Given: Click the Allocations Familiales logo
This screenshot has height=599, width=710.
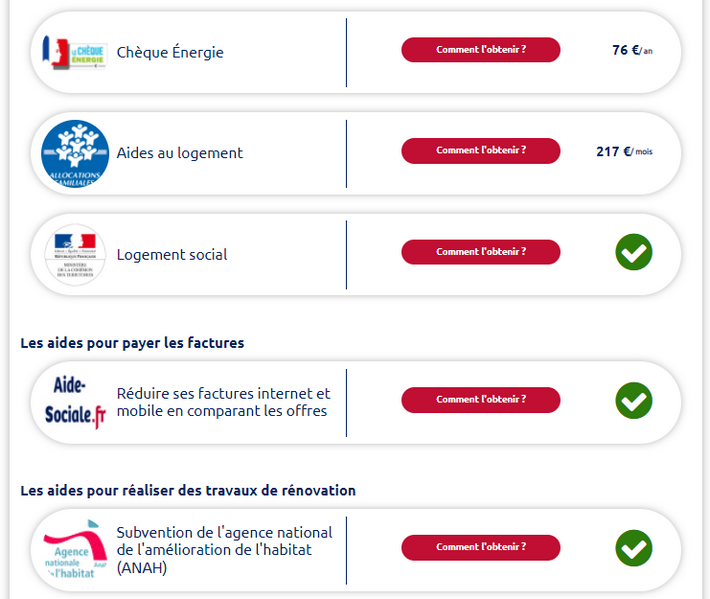Looking at the screenshot, I should [x=75, y=154].
